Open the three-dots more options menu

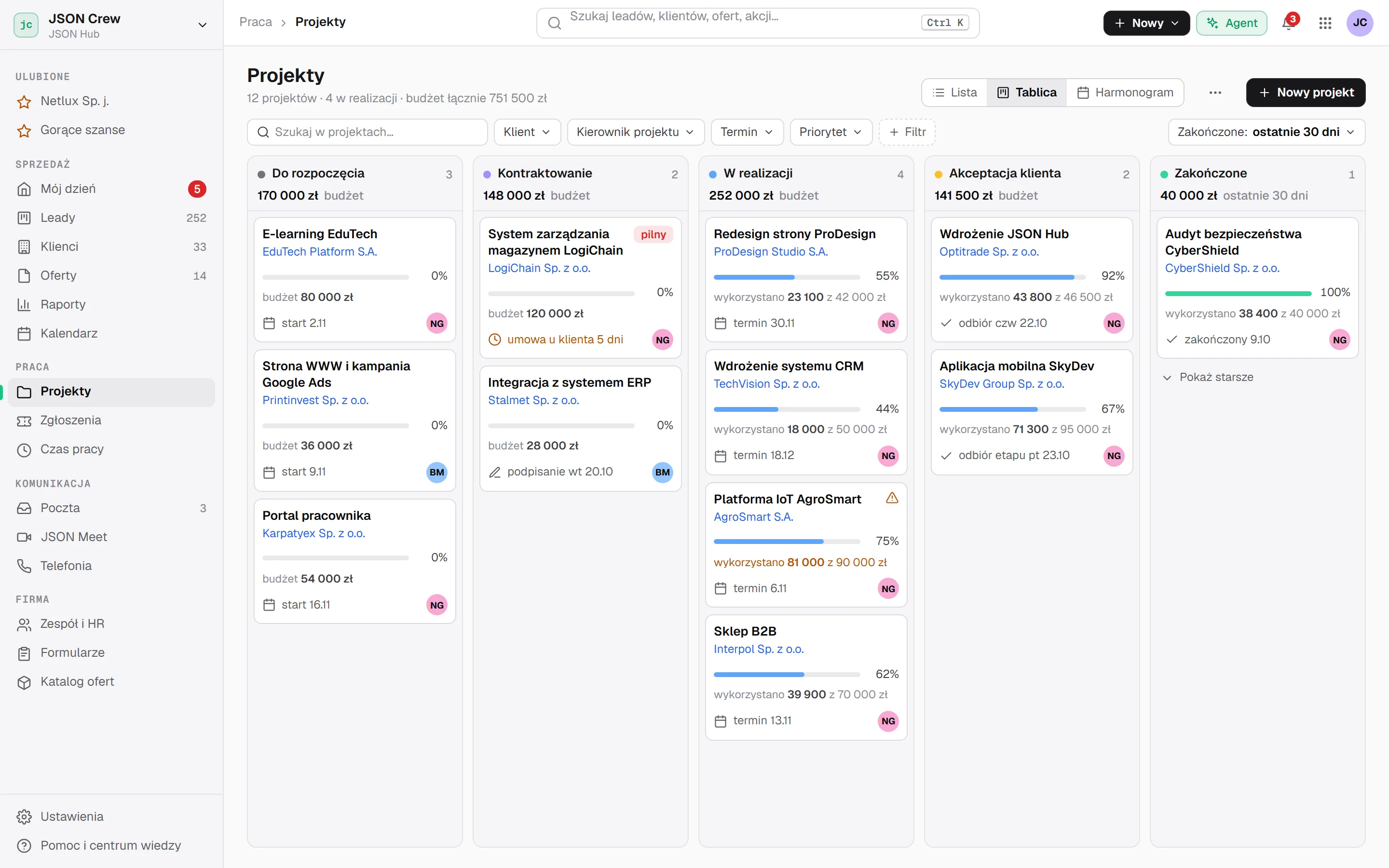click(1215, 93)
